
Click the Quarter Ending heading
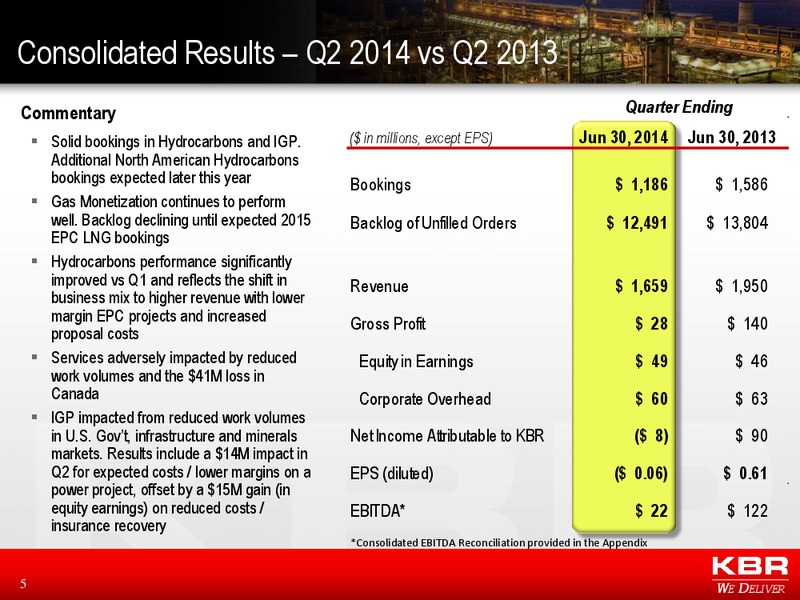pos(679,107)
